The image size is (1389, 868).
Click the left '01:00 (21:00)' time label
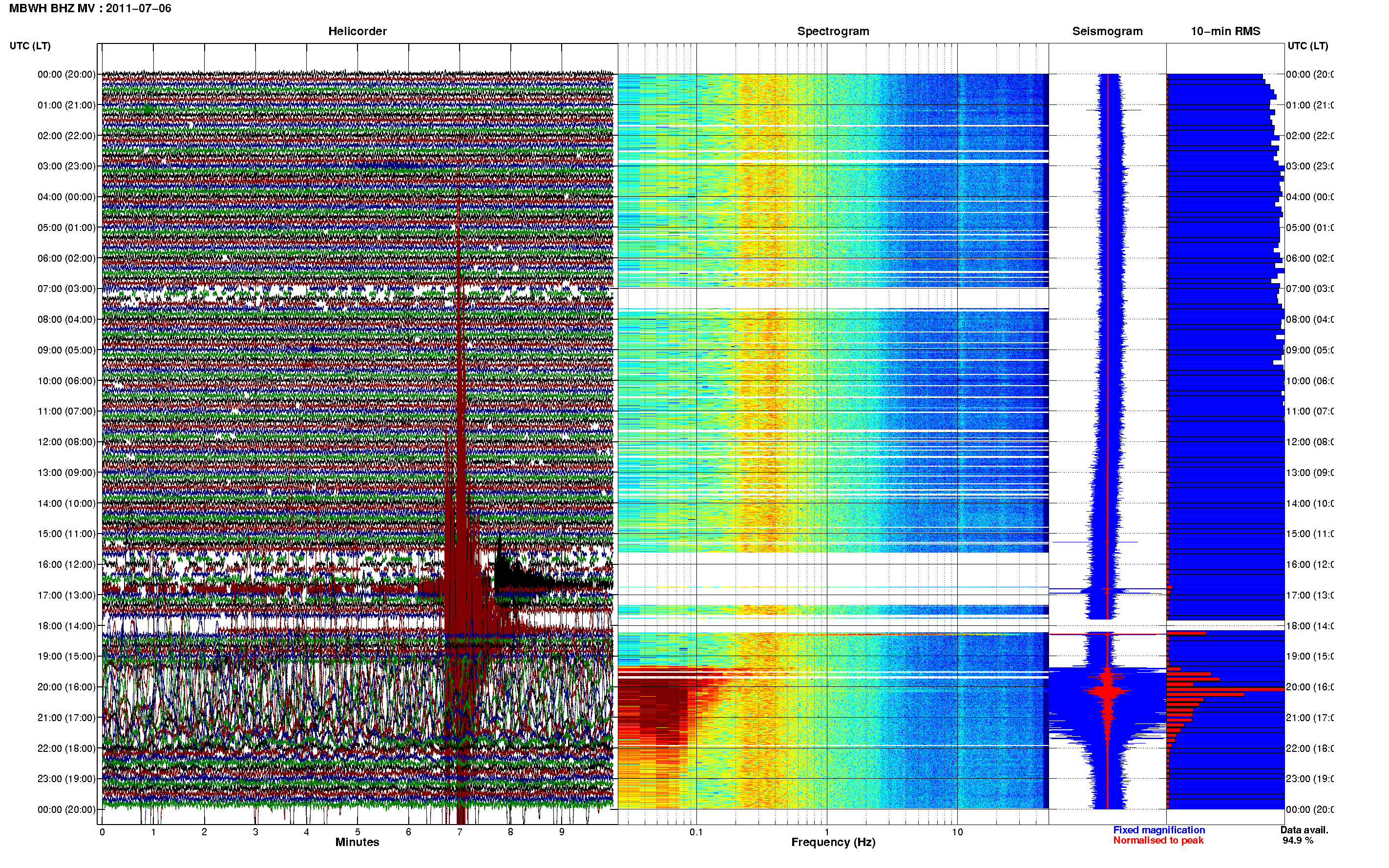pos(66,105)
